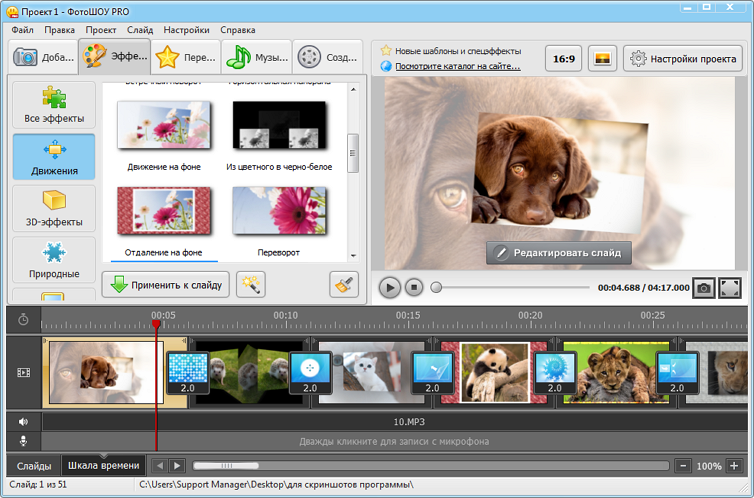Select the Природные effects category
The height and width of the screenshot is (498, 754).
pos(54,260)
